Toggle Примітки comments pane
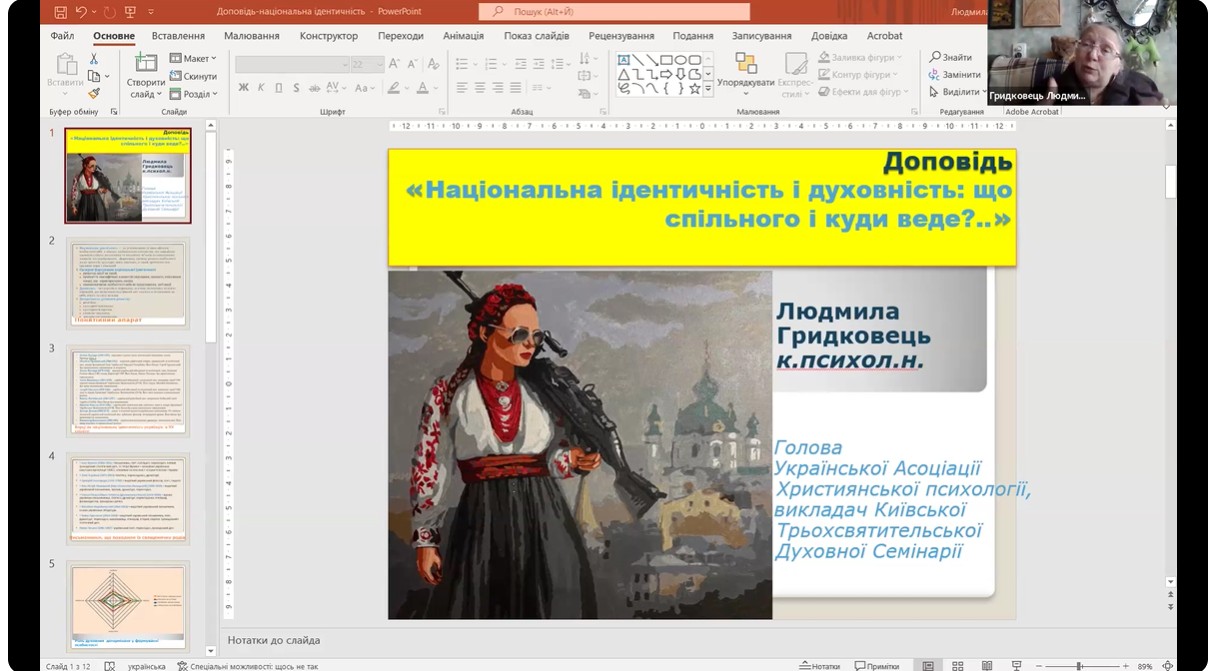The width and height of the screenshot is (1212, 671). pyautogui.click(x=877, y=665)
